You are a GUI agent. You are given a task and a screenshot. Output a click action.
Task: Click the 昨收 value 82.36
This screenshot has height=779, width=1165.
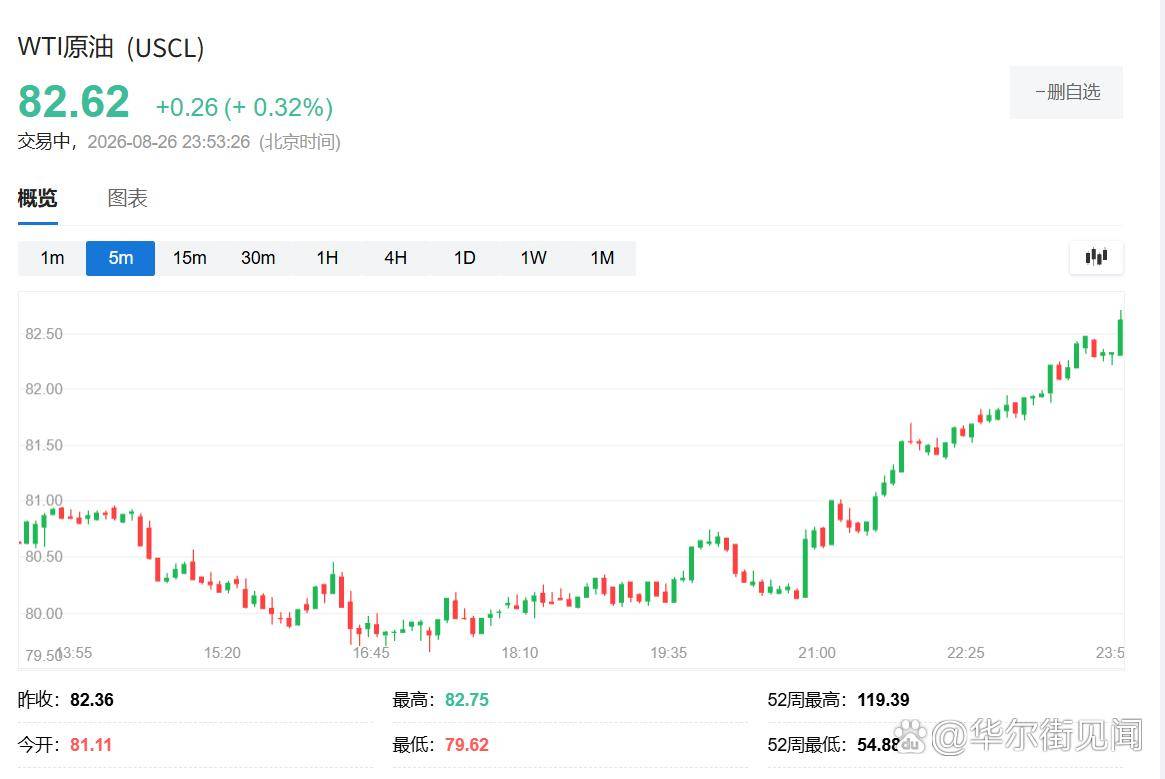pos(91,699)
